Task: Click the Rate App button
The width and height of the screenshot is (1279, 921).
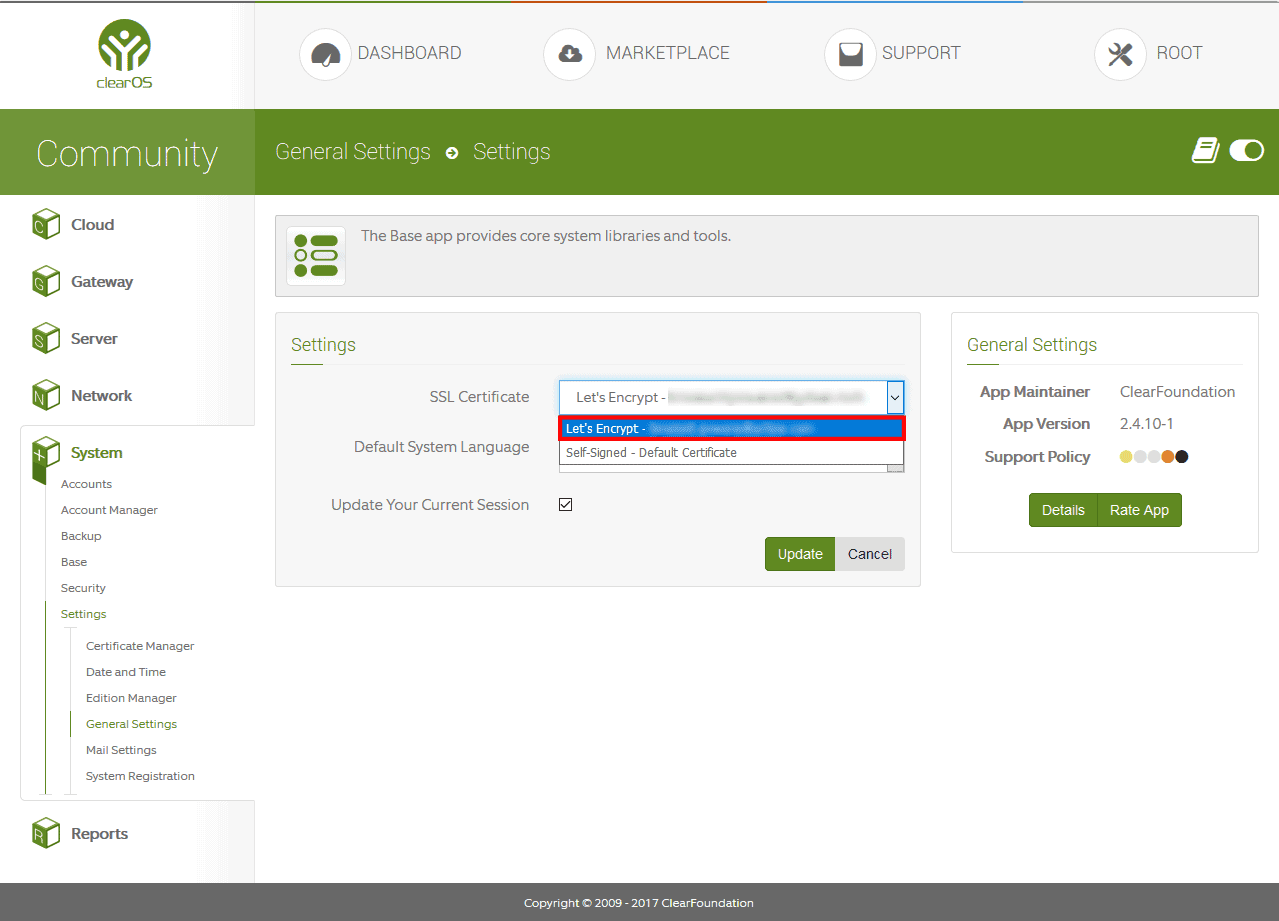Action: pos(1140,510)
